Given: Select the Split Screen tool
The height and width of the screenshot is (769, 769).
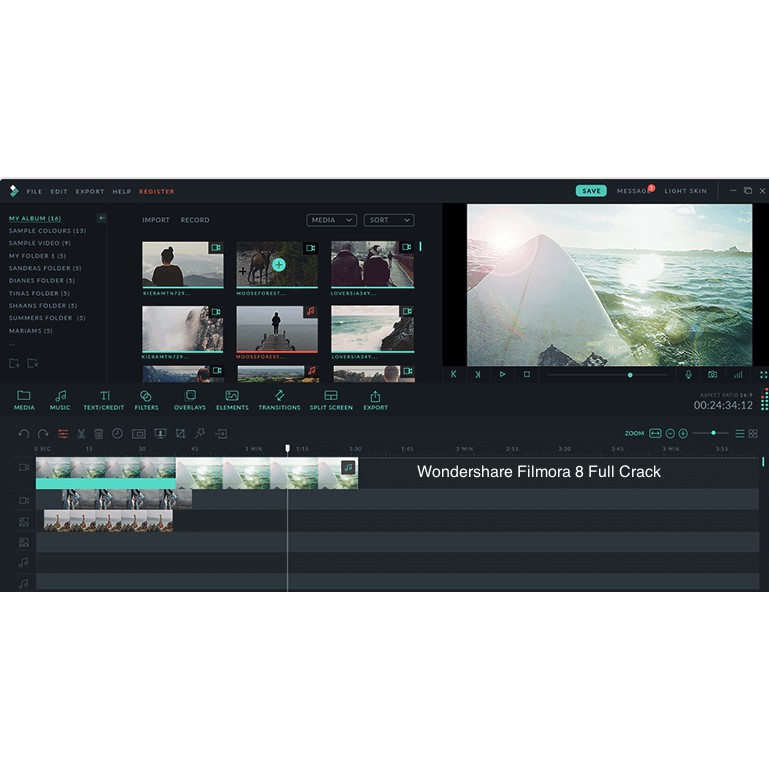Looking at the screenshot, I should pos(331,400).
